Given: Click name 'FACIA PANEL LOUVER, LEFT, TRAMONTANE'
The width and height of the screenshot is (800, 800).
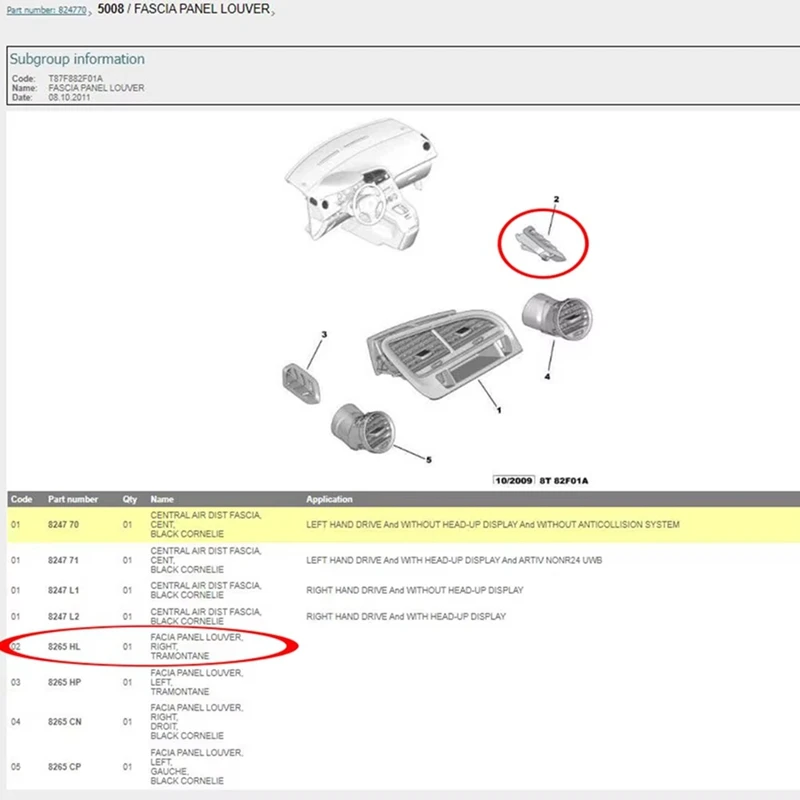Looking at the screenshot, I should 197,682.
